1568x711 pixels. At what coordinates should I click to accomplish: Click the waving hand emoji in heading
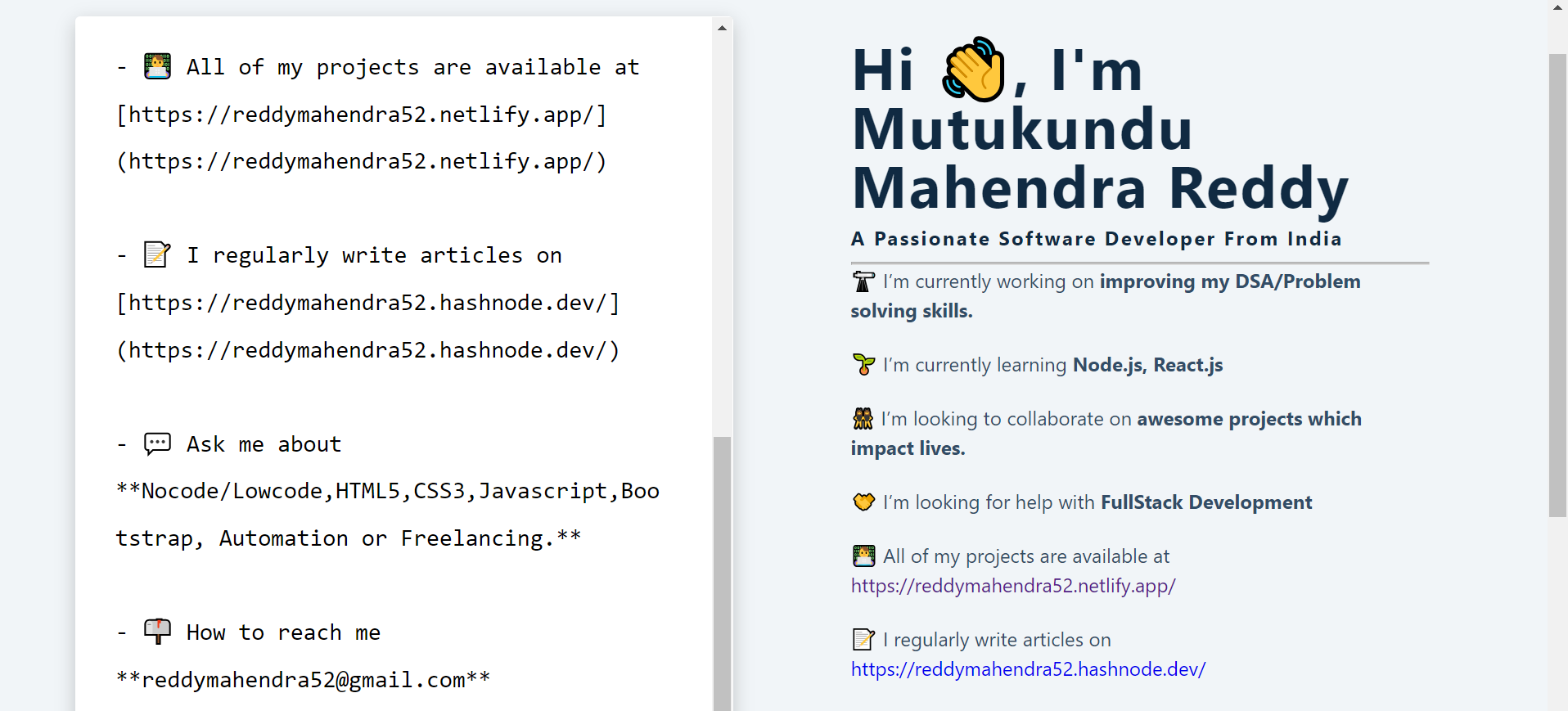pos(973,70)
